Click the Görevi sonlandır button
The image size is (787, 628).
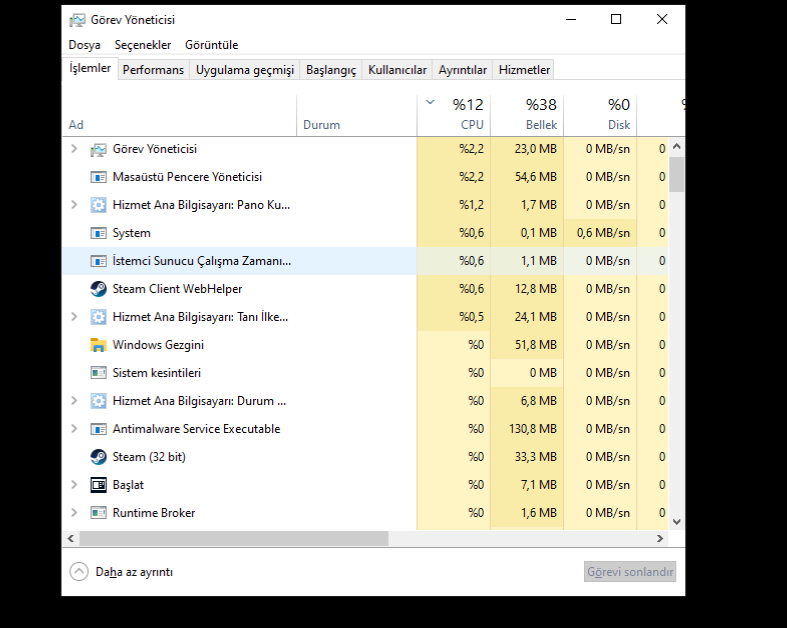630,572
